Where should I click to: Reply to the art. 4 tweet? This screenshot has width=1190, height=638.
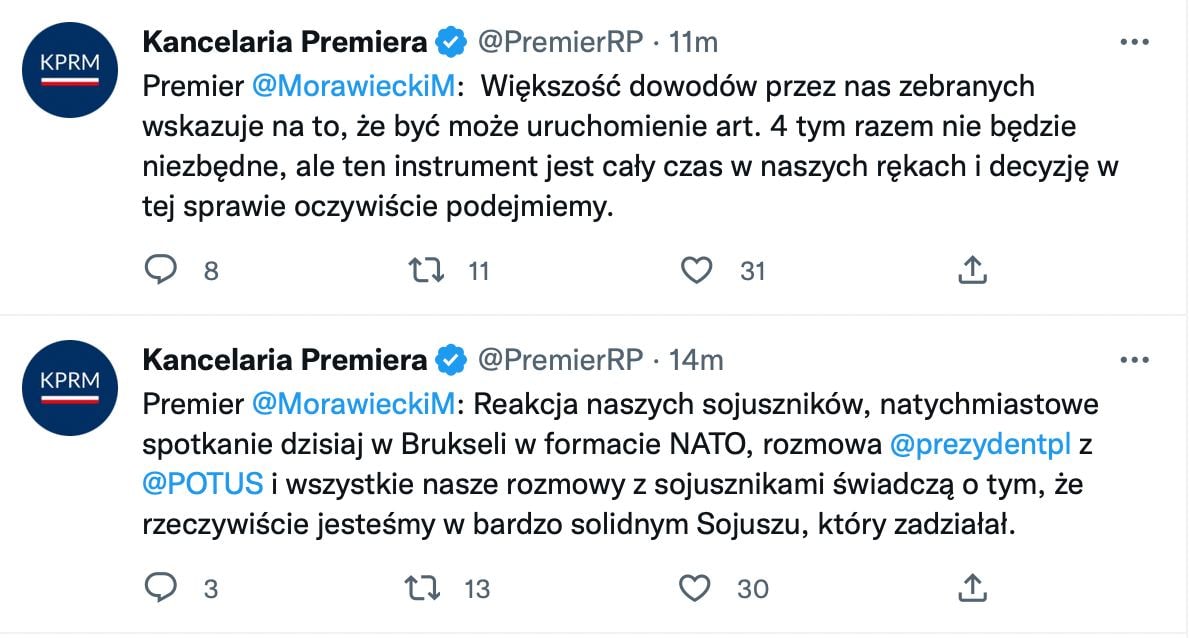160,269
